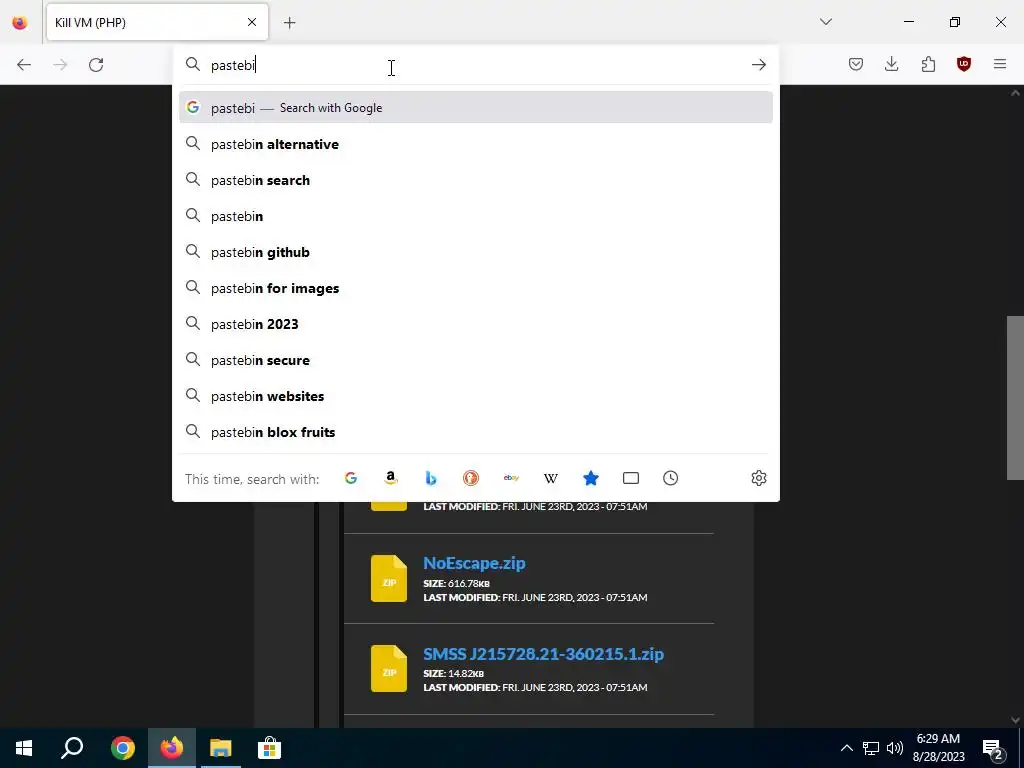The height and width of the screenshot is (768, 1024).
Task: Search this time with Wikipedia icon
Action: click(551, 478)
